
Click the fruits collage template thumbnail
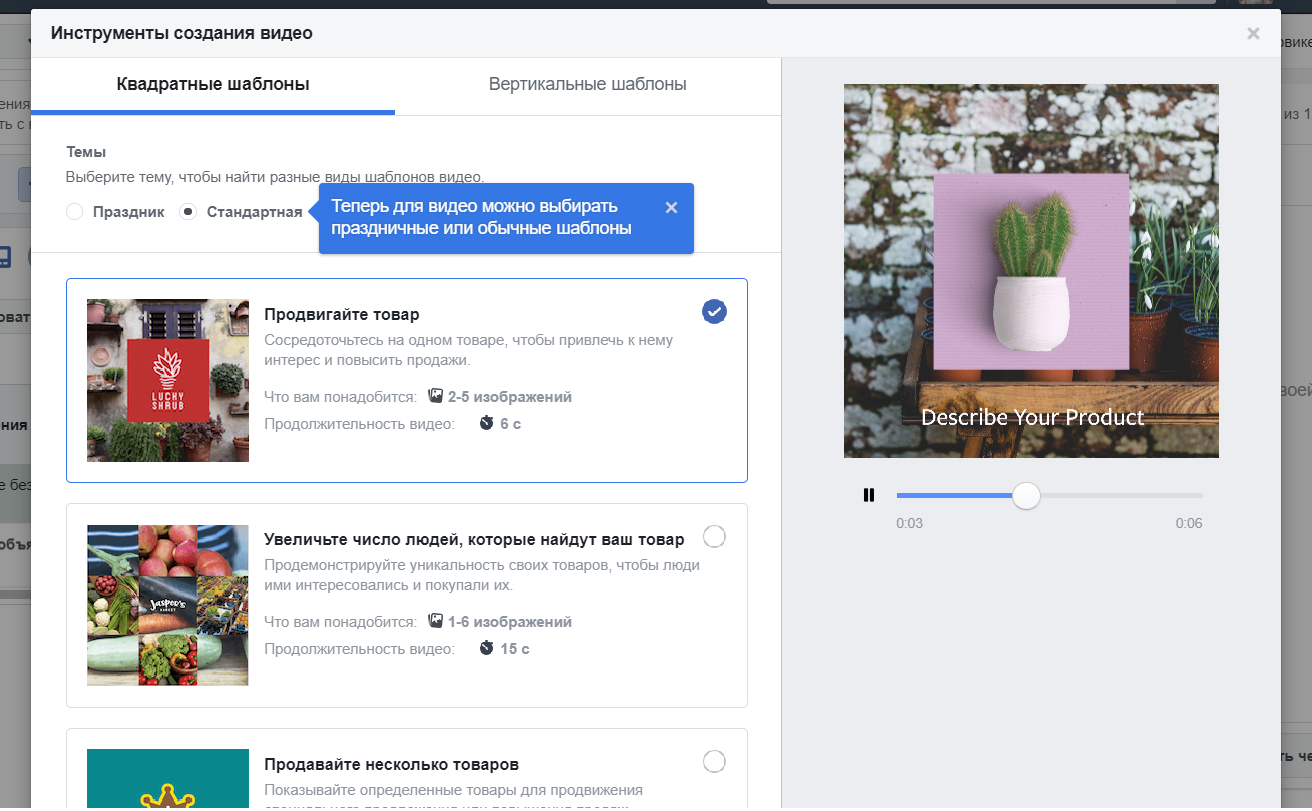[167, 605]
